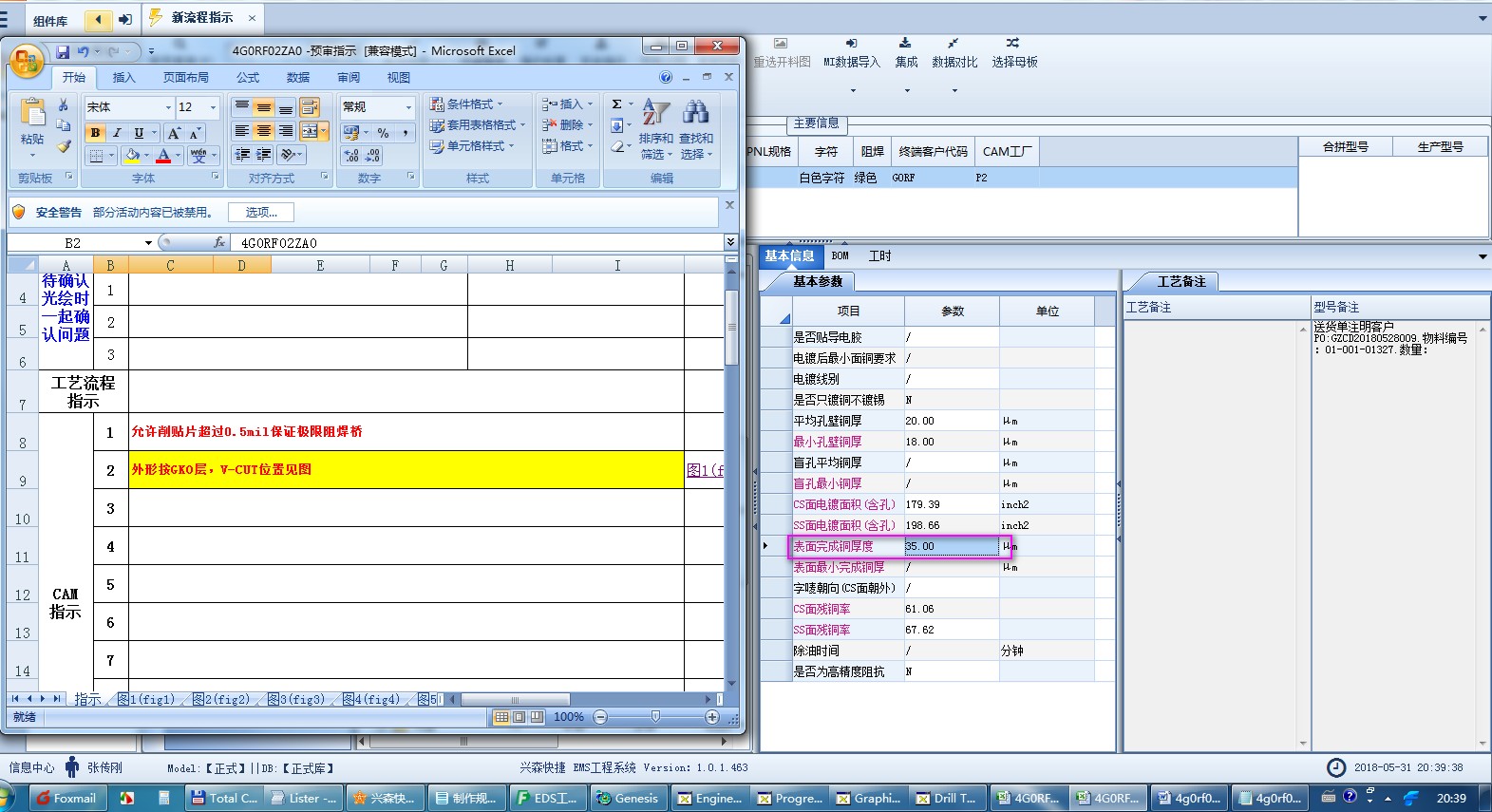
Task: Open font size dropdown showing 12
Action: point(214,107)
